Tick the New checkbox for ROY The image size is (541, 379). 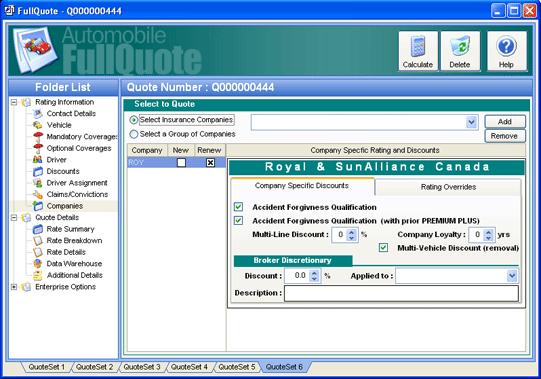tap(181, 163)
